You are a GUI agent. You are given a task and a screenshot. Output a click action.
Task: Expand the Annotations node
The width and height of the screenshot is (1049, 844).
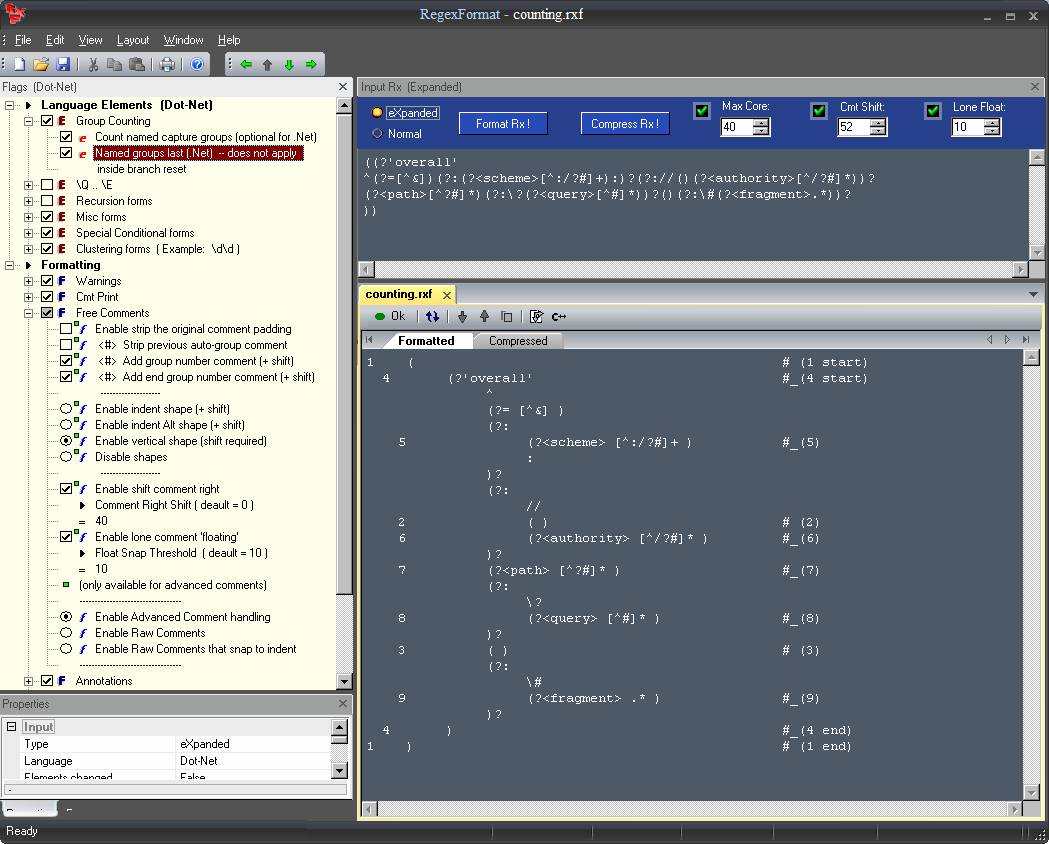tap(28, 681)
